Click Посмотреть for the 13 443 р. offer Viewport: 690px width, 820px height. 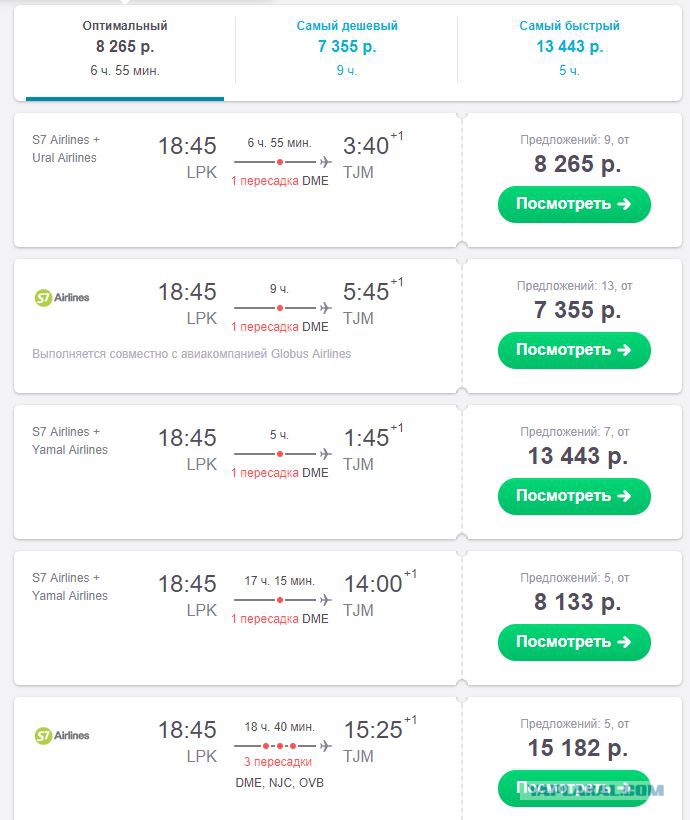574,496
